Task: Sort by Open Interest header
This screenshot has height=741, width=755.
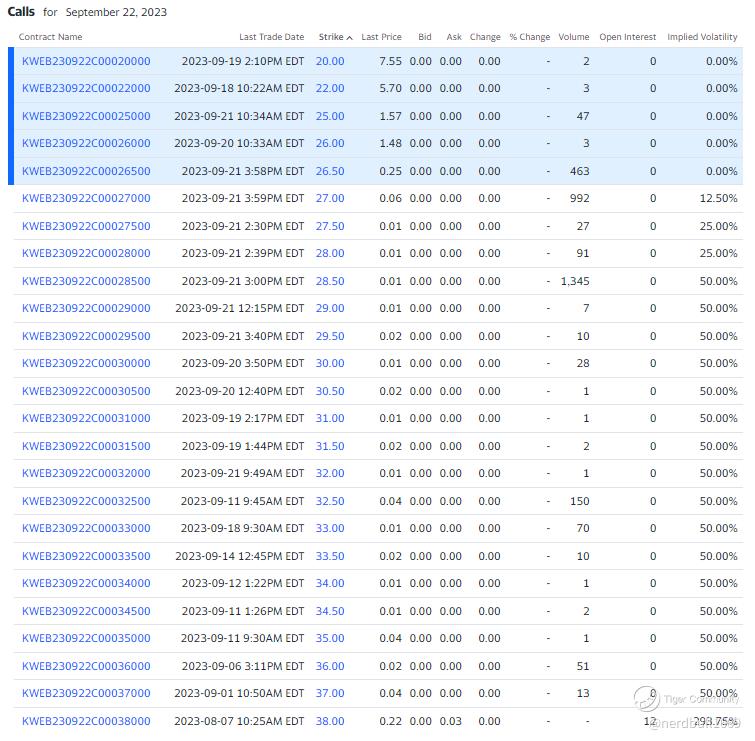Action: click(628, 37)
